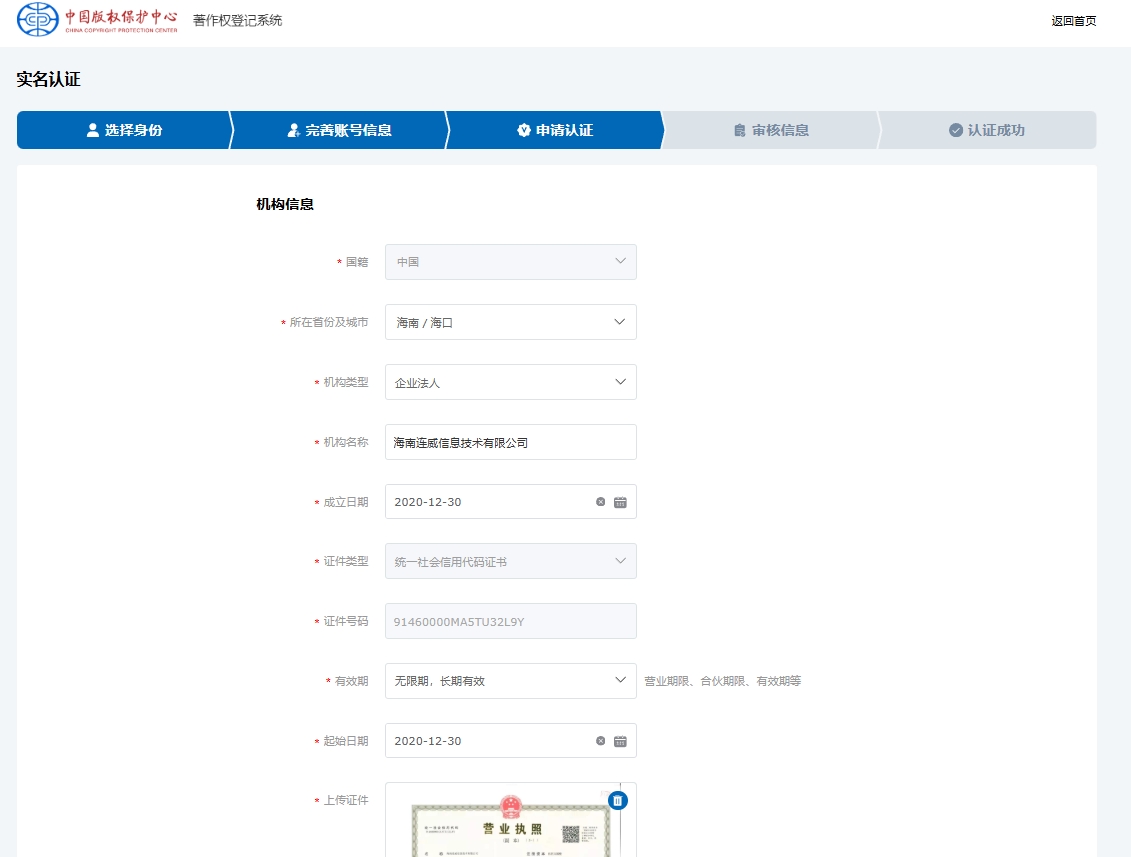Clear the 成立日期 date with the x icon
Screen dimensions: 1131x857
pyautogui.click(x=601, y=502)
